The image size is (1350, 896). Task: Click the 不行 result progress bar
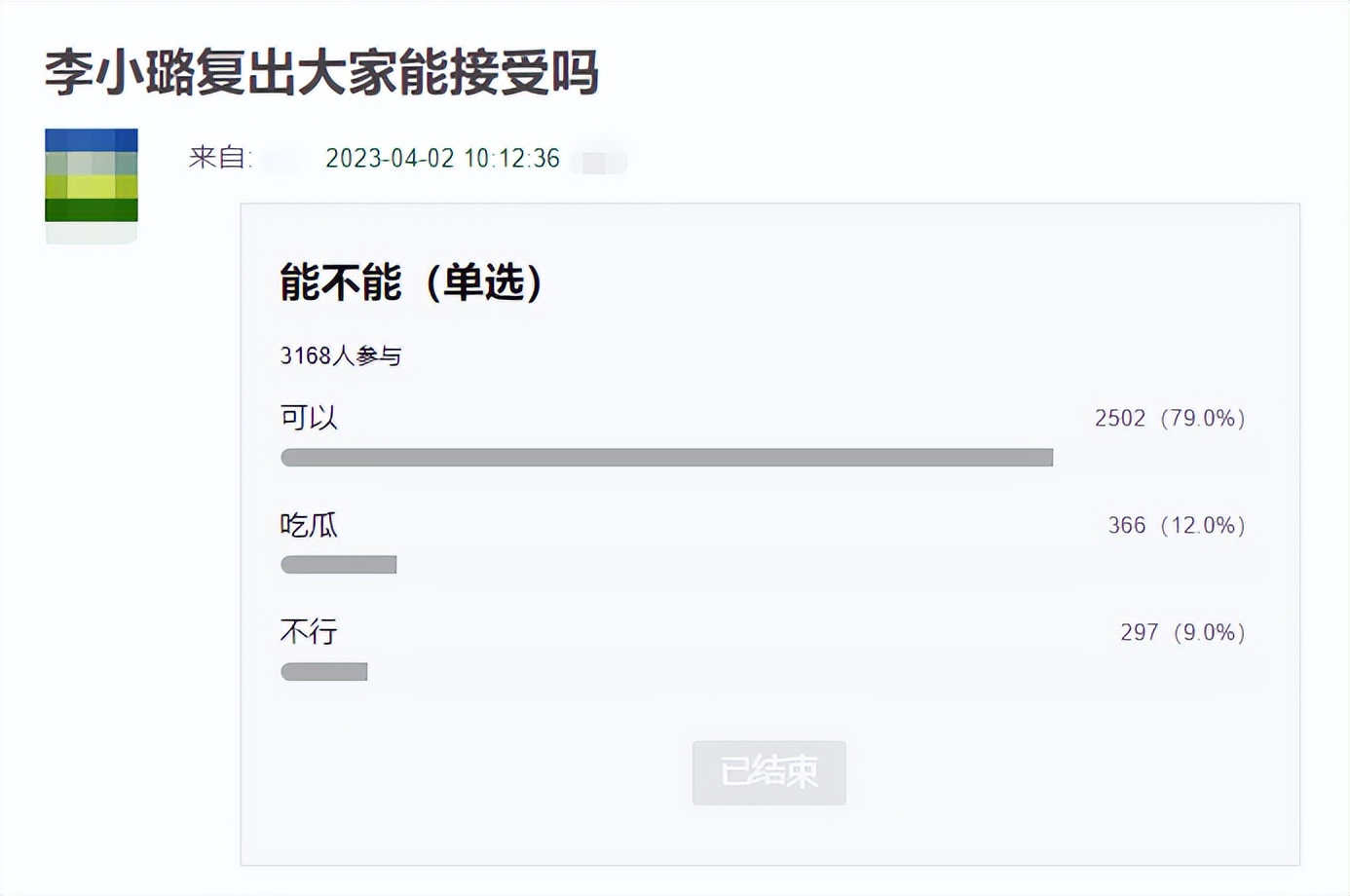click(x=323, y=672)
